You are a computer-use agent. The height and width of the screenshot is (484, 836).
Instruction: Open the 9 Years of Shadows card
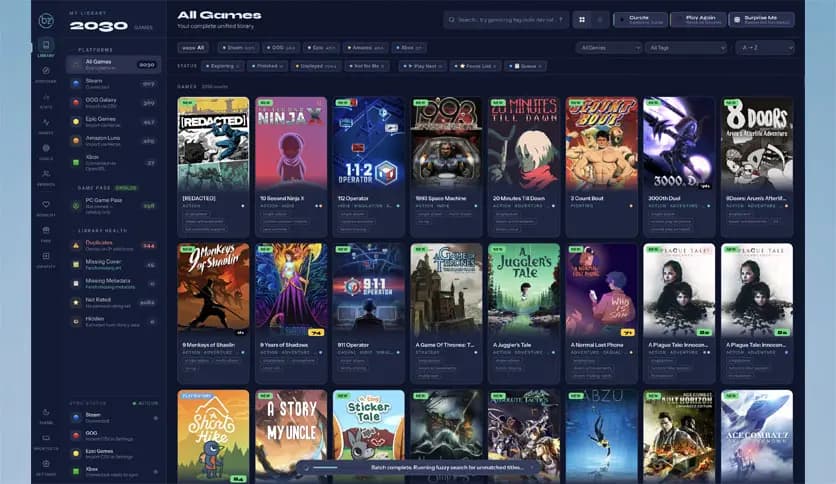pos(291,313)
